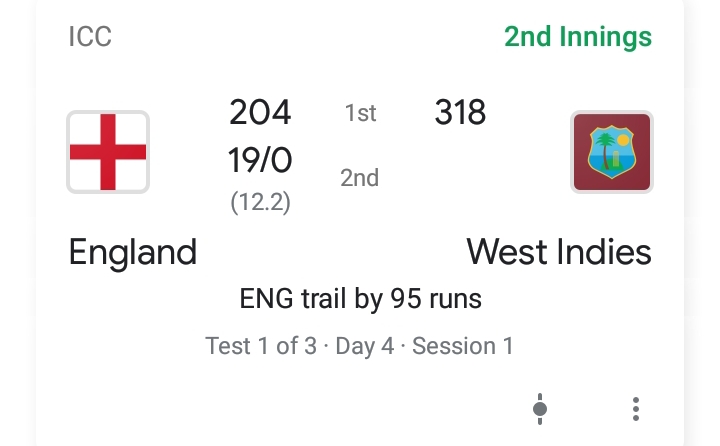
Task: Click the 'Session 1' match info text
Action: pos(463,346)
